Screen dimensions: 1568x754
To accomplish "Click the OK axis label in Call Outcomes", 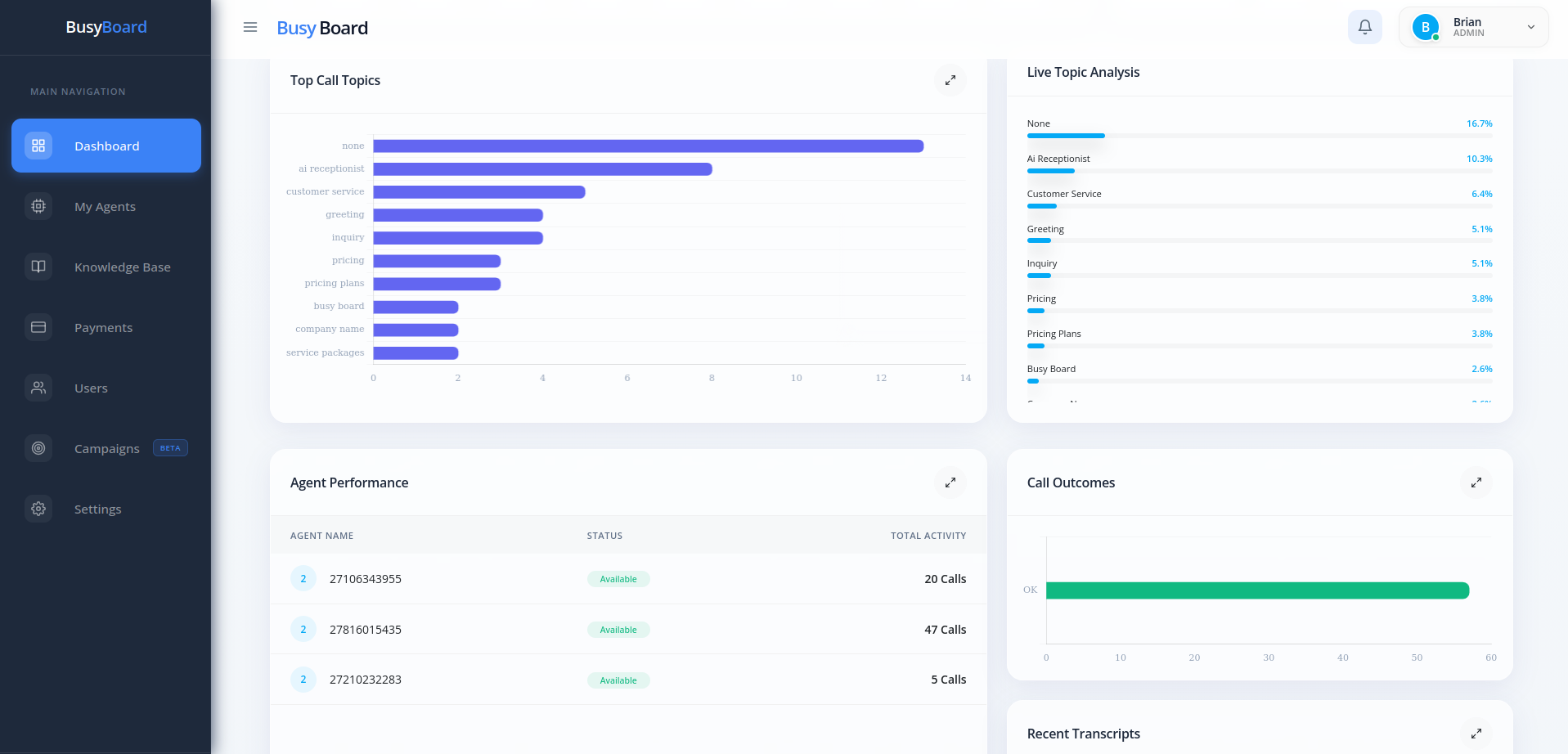I will point(1030,590).
